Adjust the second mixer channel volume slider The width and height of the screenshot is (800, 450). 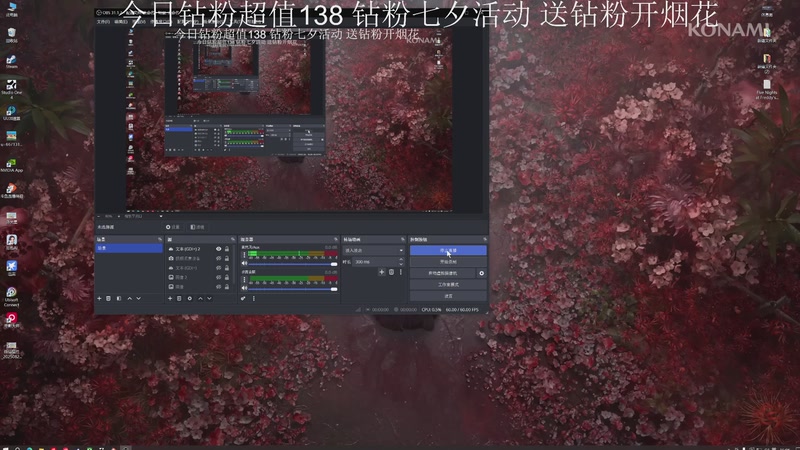click(293, 289)
